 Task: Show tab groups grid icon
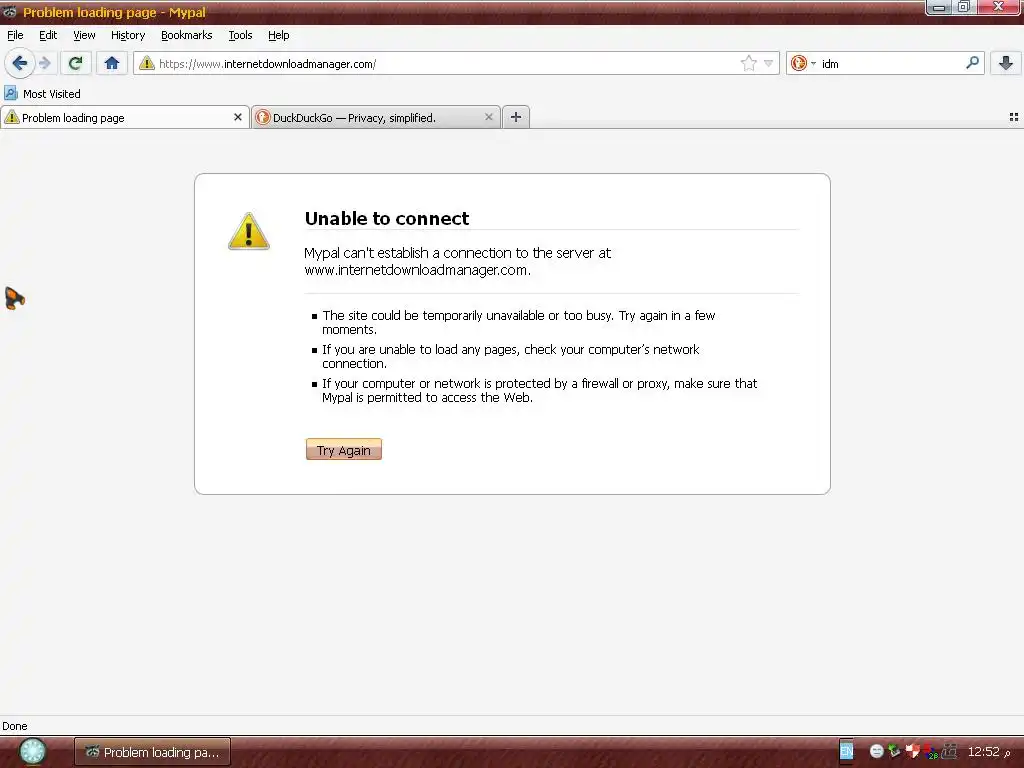click(1014, 117)
